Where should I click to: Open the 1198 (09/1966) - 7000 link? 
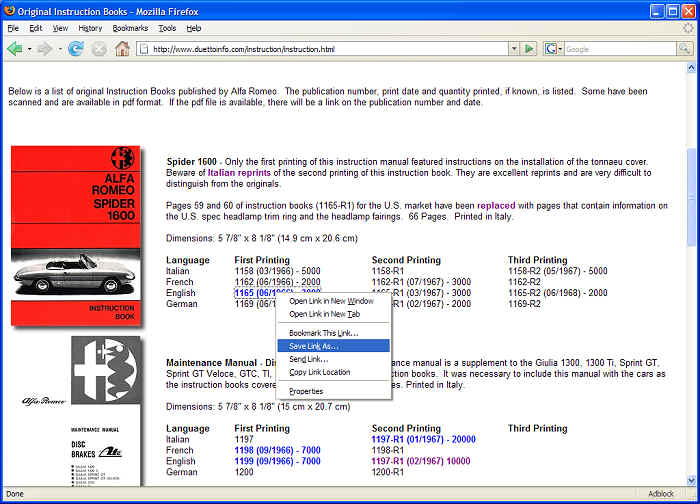(x=277, y=450)
